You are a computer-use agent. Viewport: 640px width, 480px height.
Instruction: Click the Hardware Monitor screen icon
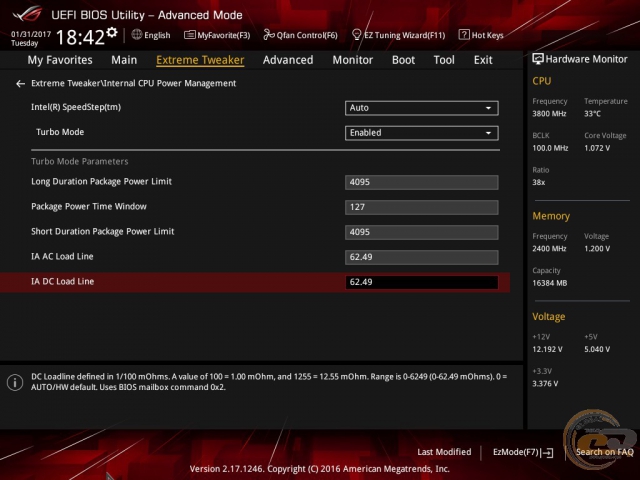pyautogui.click(x=538, y=59)
